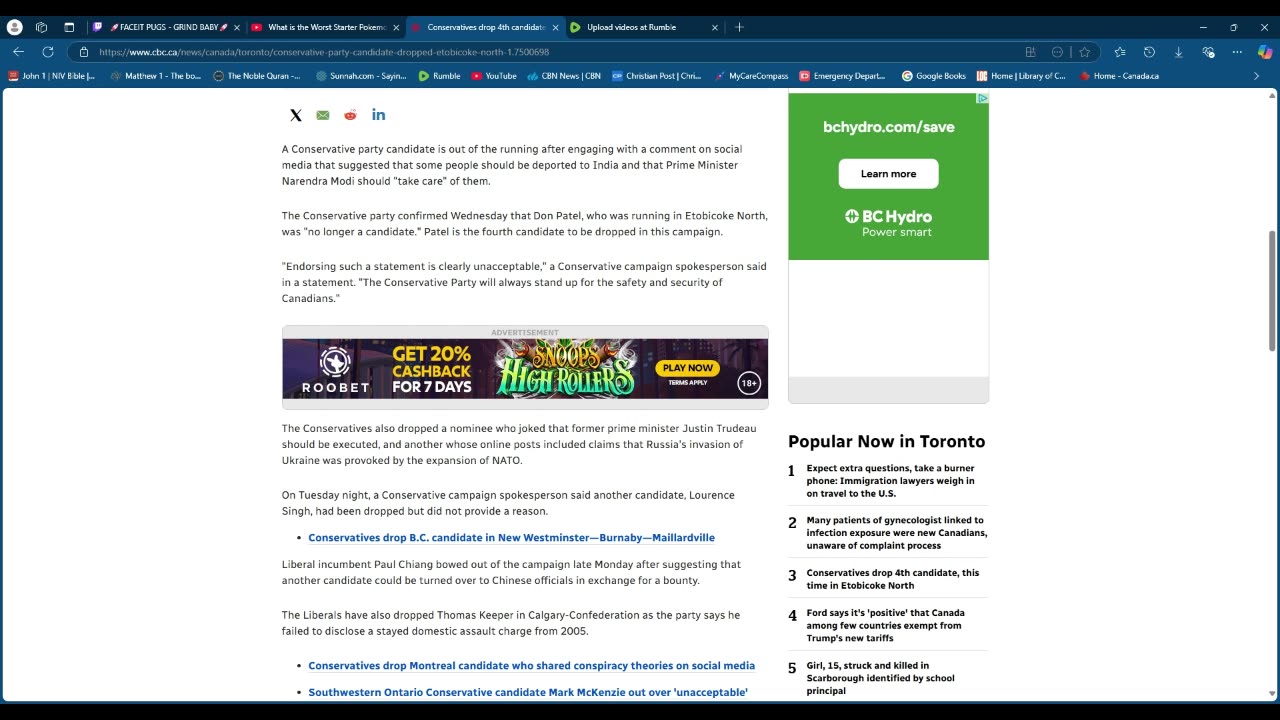Viewport: 1280px width, 720px height.
Task: Share article on Reddit icon
Action: click(350, 115)
